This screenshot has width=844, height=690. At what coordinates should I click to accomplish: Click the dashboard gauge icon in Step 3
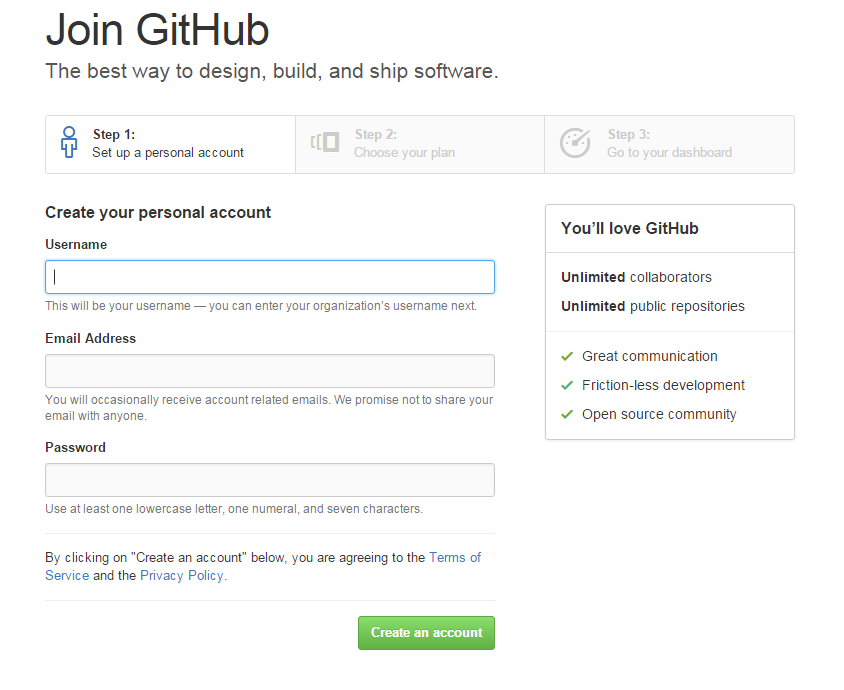(x=575, y=143)
